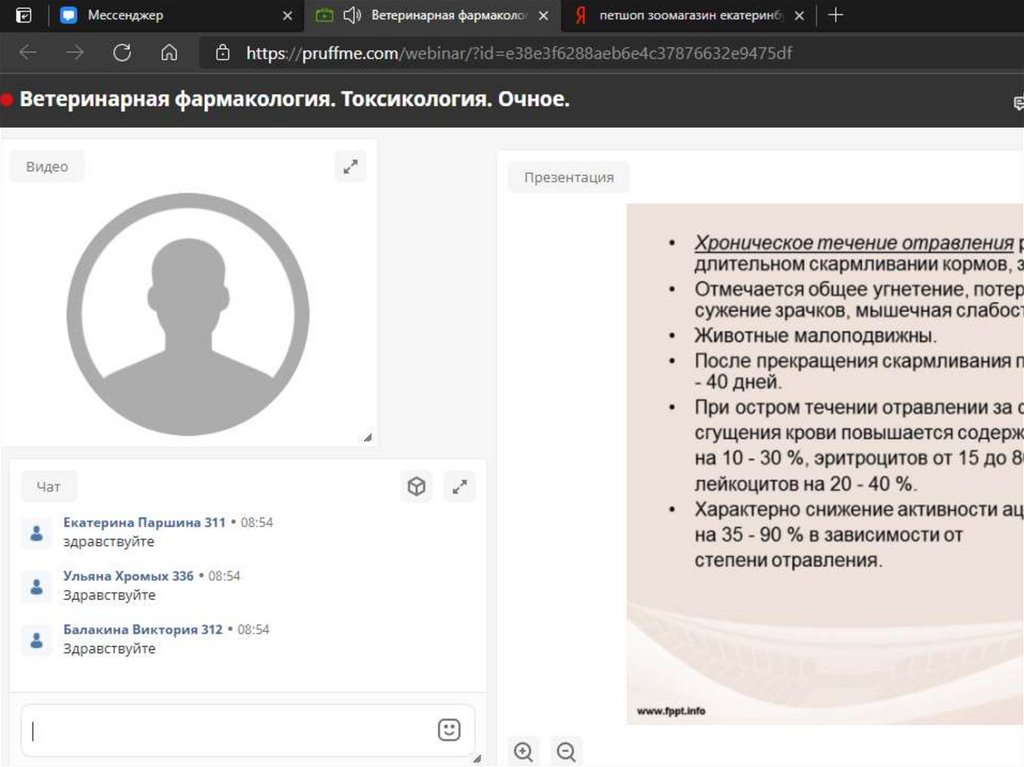The height and width of the screenshot is (767, 1024).
Task: Zoom in on the presentation slide
Action: click(522, 751)
